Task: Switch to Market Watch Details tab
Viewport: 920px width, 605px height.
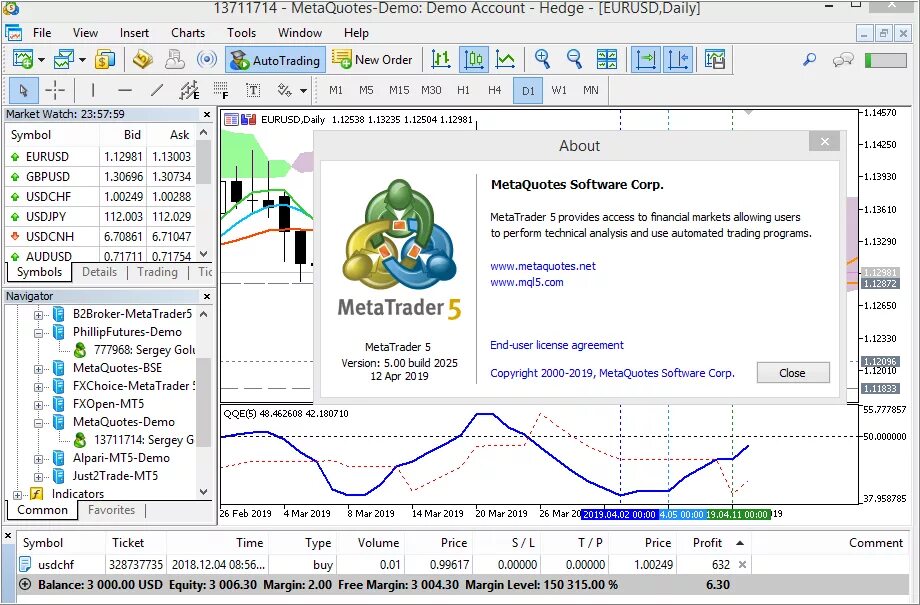Action: click(x=99, y=272)
